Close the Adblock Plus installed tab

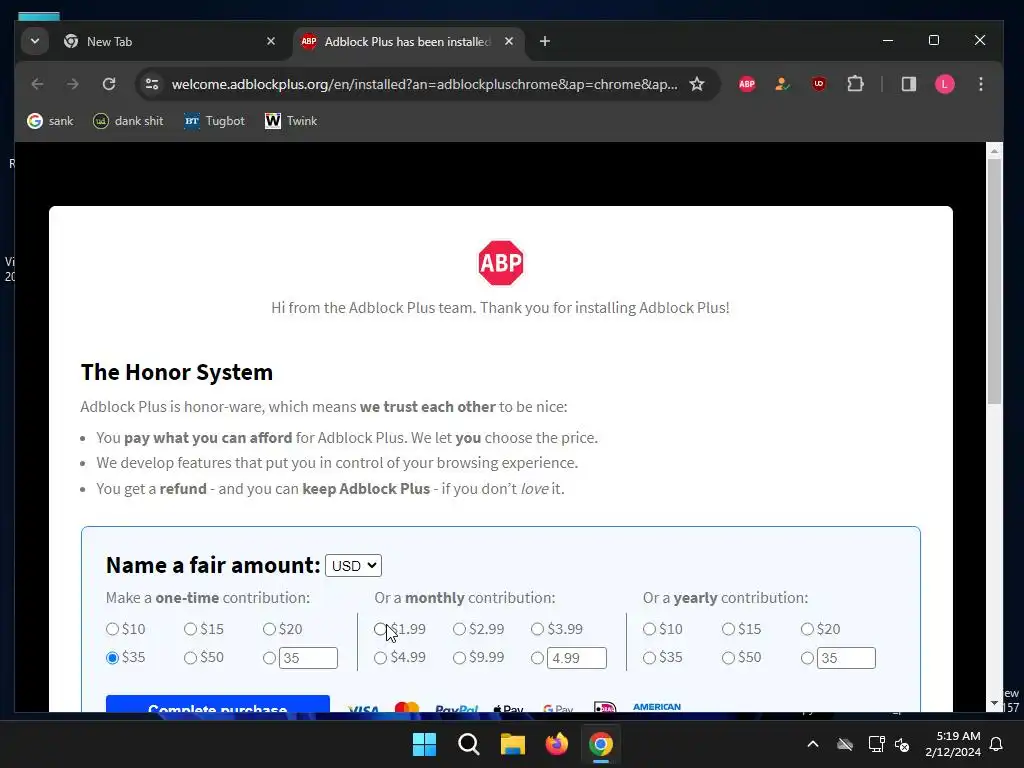(x=509, y=41)
